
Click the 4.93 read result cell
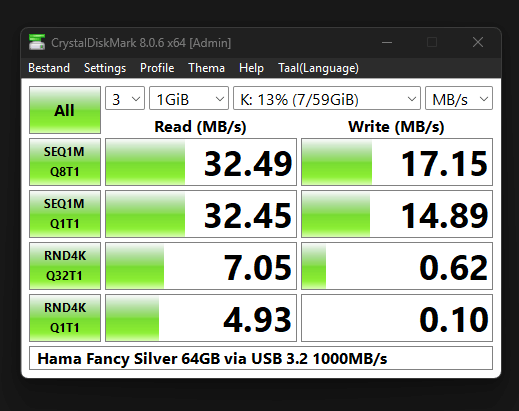201,318
